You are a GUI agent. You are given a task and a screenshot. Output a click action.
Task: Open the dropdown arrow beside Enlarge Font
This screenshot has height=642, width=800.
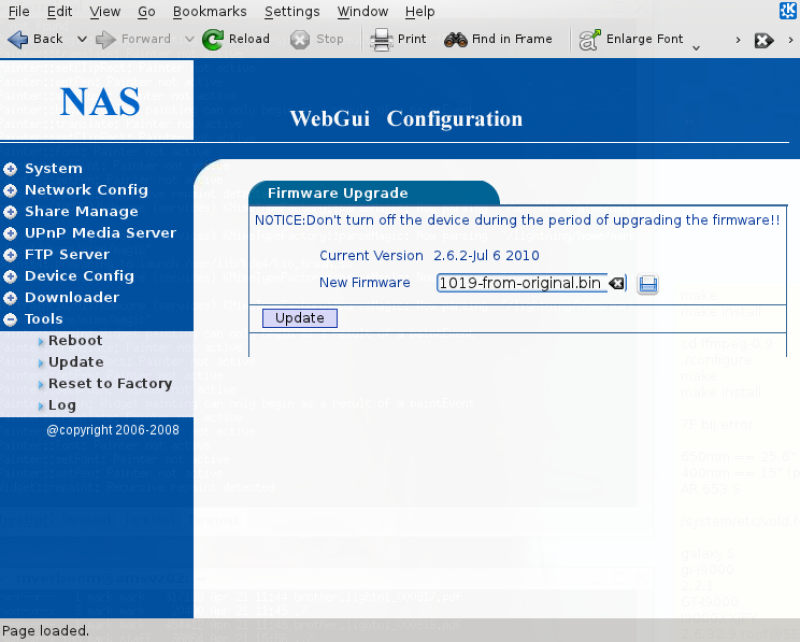(696, 47)
